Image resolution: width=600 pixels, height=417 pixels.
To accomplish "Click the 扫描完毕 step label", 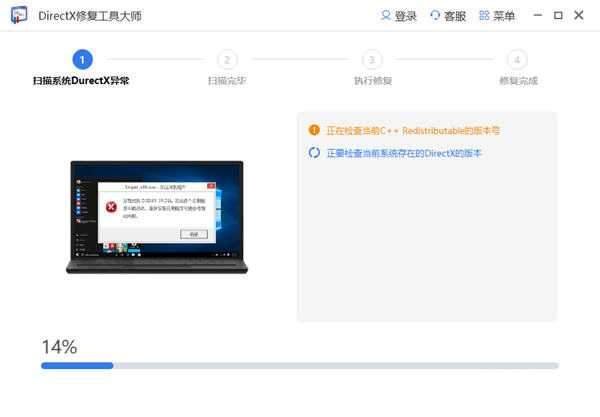I will coord(227,81).
